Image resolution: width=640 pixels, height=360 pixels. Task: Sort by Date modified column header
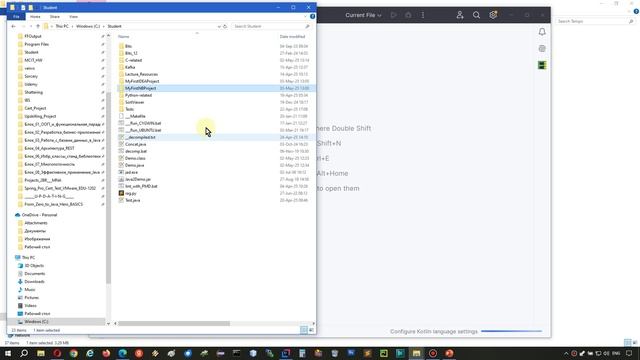tap(292, 37)
